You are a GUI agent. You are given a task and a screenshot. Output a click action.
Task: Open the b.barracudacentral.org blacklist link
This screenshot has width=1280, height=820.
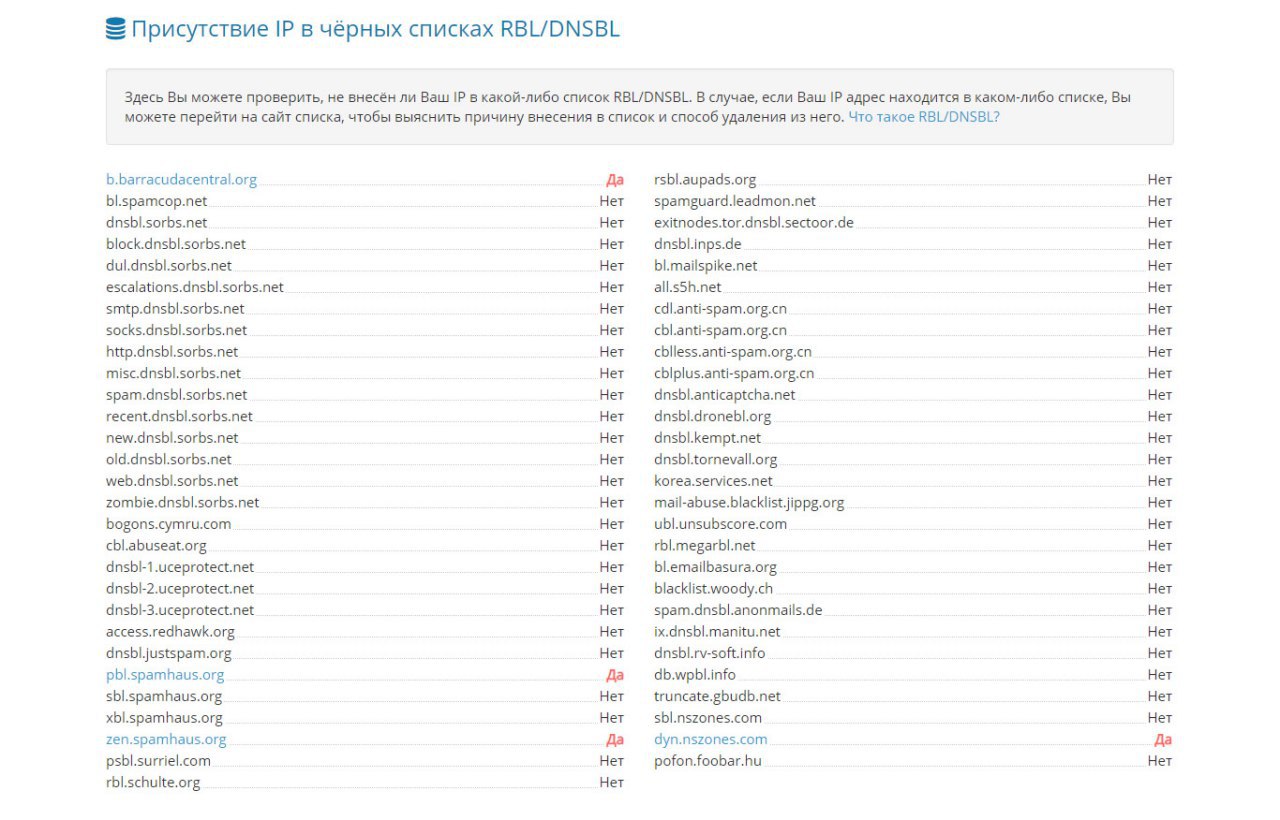pos(181,179)
